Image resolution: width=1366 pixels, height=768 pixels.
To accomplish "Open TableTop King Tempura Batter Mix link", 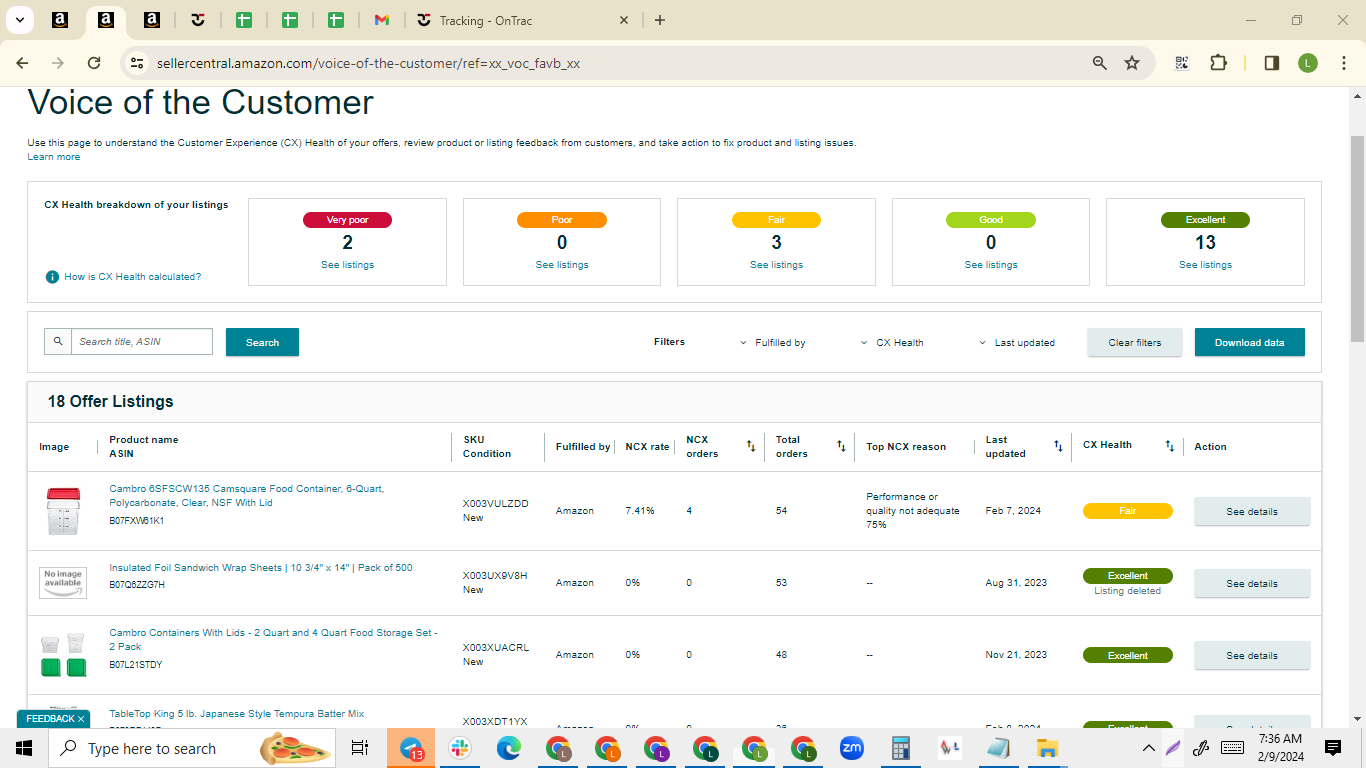I will point(237,714).
